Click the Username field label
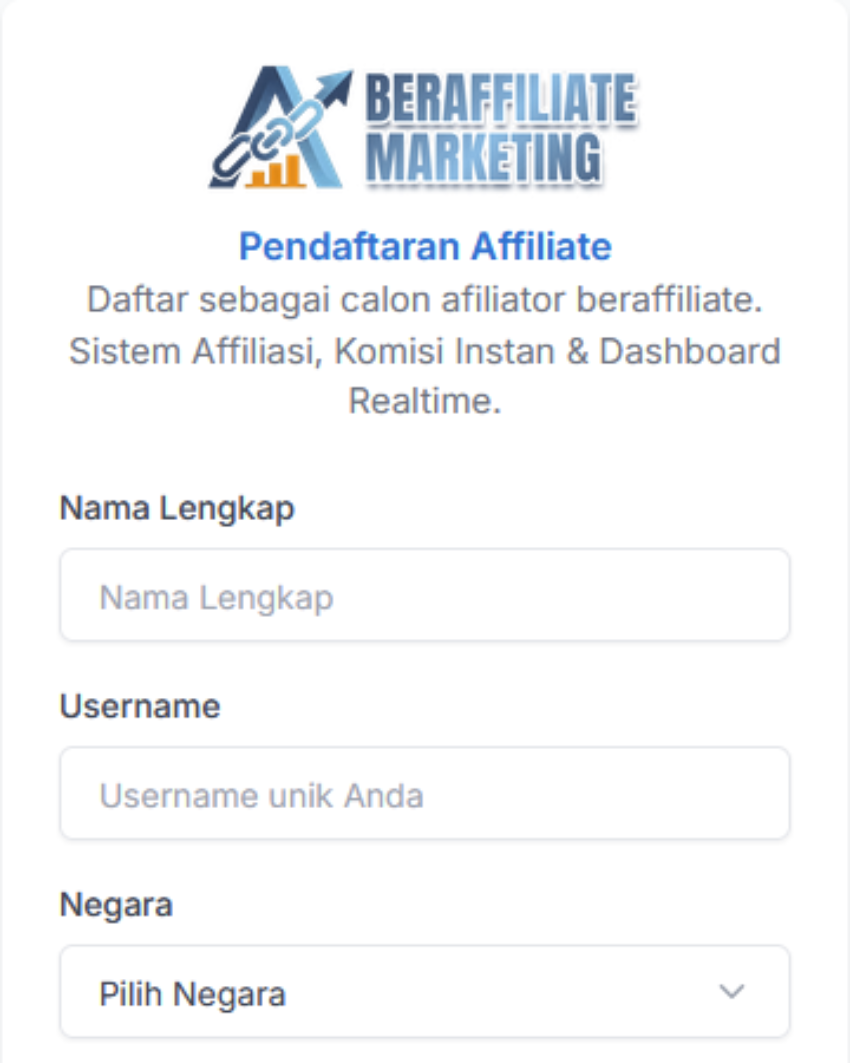This screenshot has width=850, height=1063. pos(140,707)
